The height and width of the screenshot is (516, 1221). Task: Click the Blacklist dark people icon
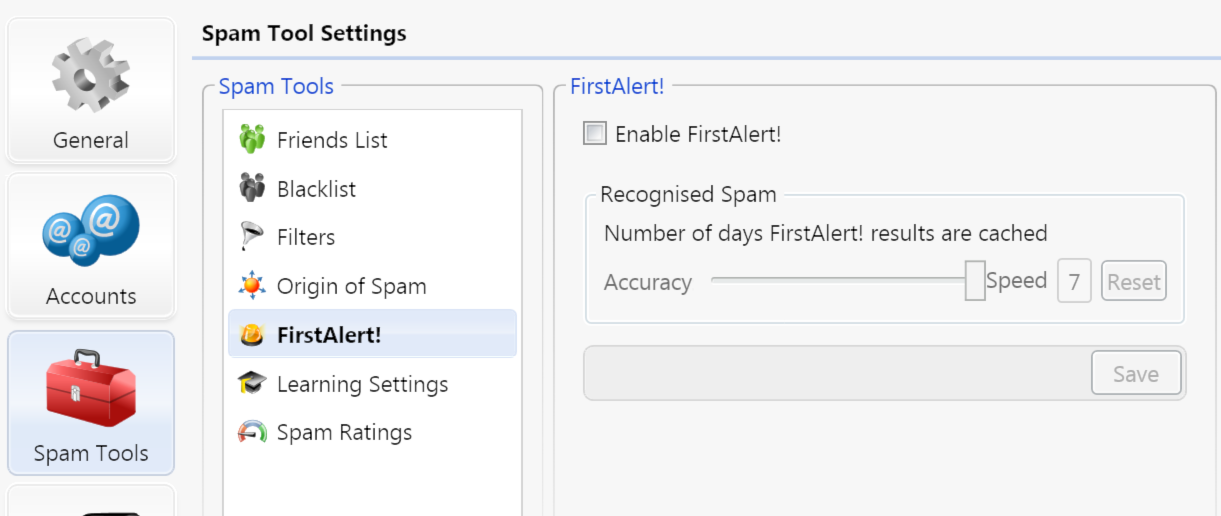click(x=252, y=188)
